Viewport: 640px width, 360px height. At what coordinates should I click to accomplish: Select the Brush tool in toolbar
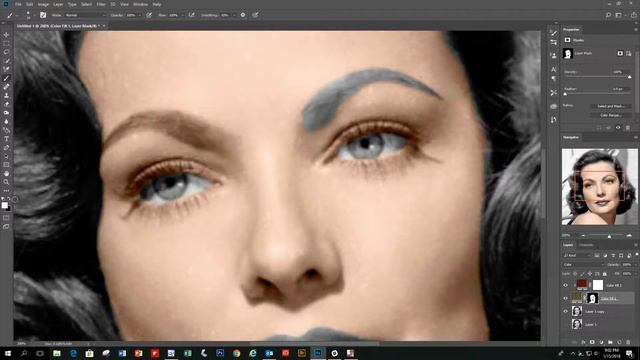pos(6,78)
